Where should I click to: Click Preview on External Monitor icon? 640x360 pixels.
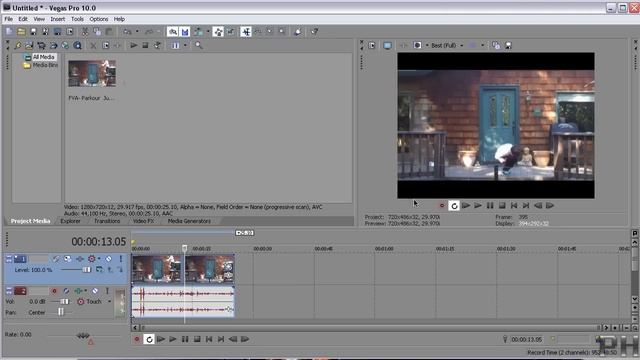387,45
